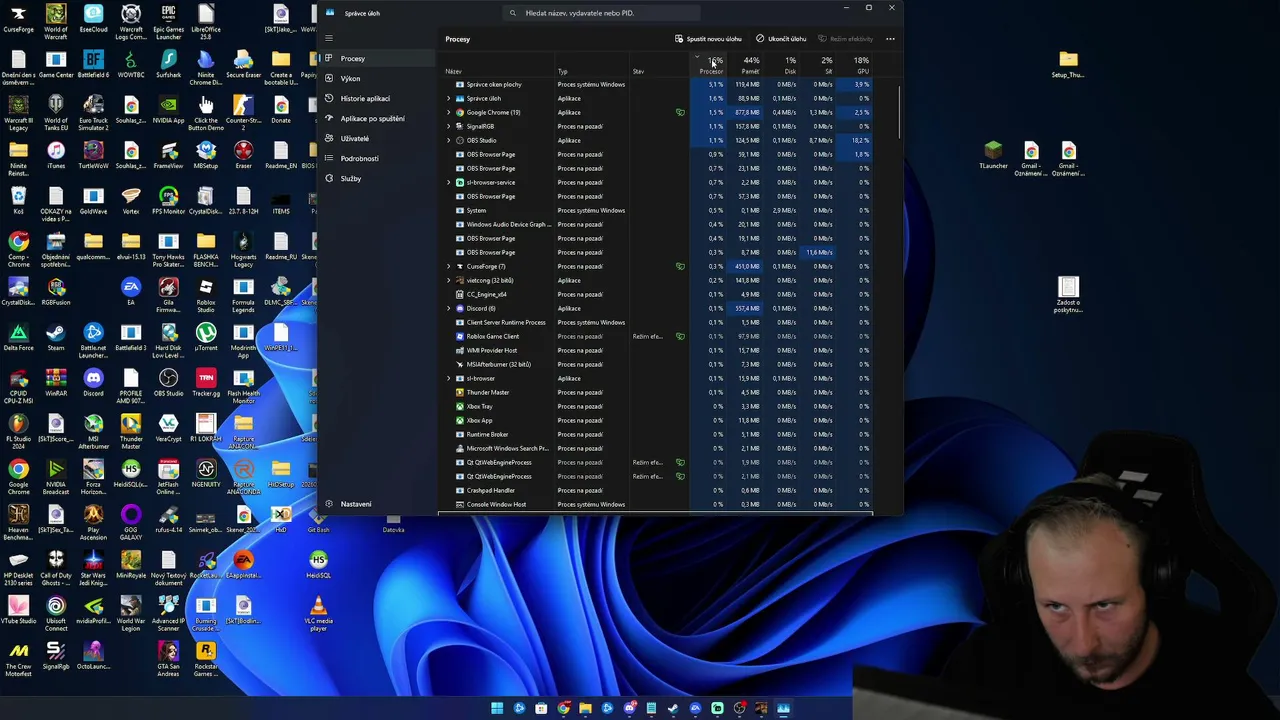Expand the Správce úloh process row
1280x720 pixels.
coord(448,98)
